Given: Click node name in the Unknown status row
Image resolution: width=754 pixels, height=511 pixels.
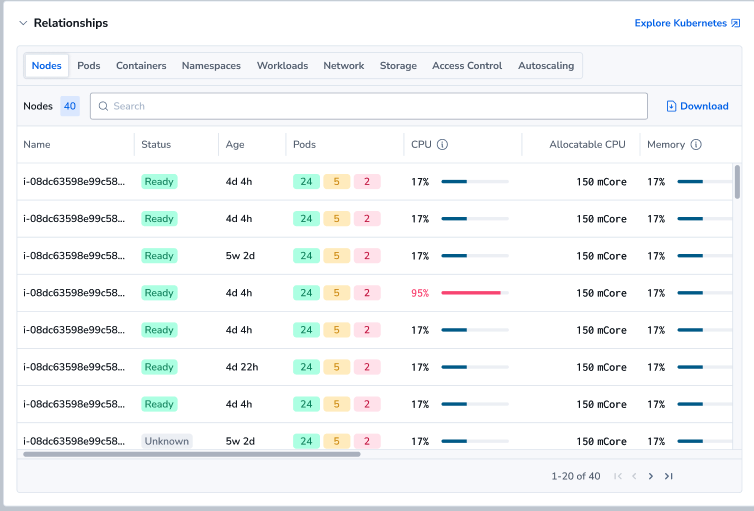Looking at the screenshot, I should pyautogui.click(x=74, y=441).
